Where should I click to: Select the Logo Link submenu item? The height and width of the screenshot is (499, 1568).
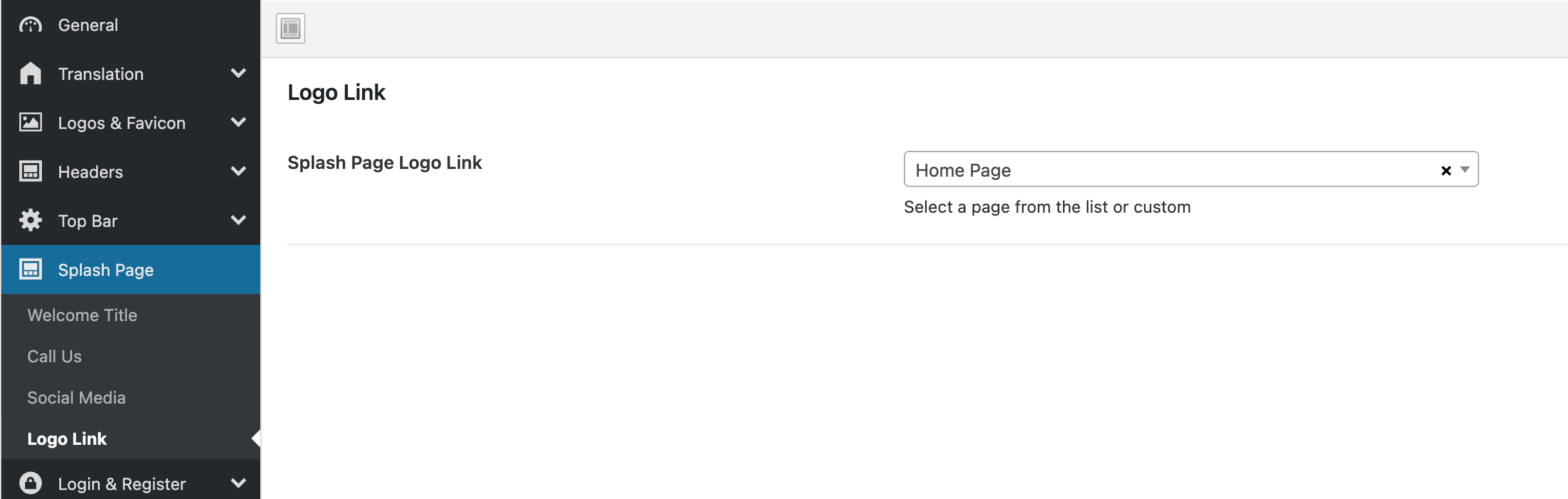[67, 439]
